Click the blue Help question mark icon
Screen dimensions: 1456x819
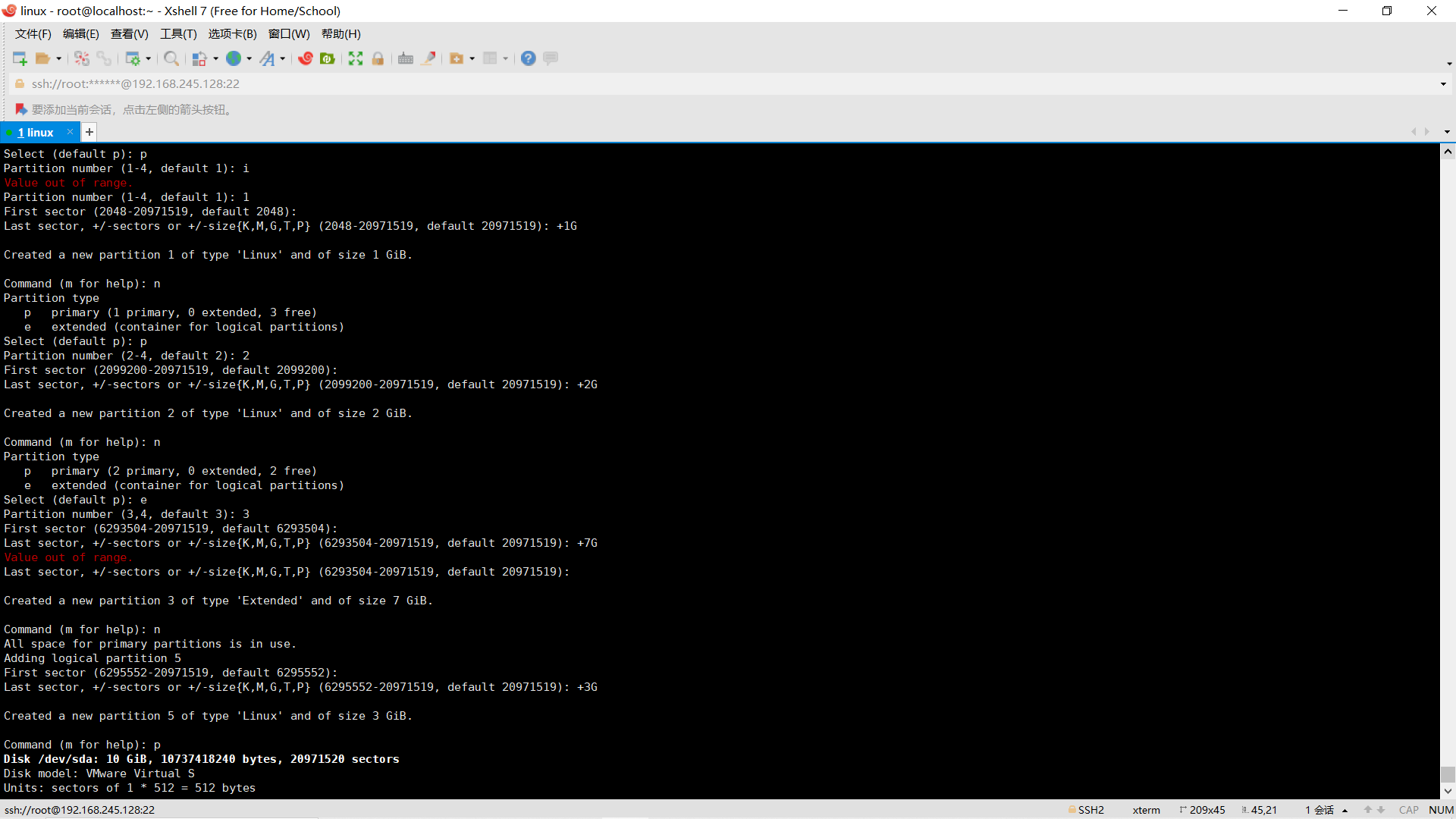[529, 58]
